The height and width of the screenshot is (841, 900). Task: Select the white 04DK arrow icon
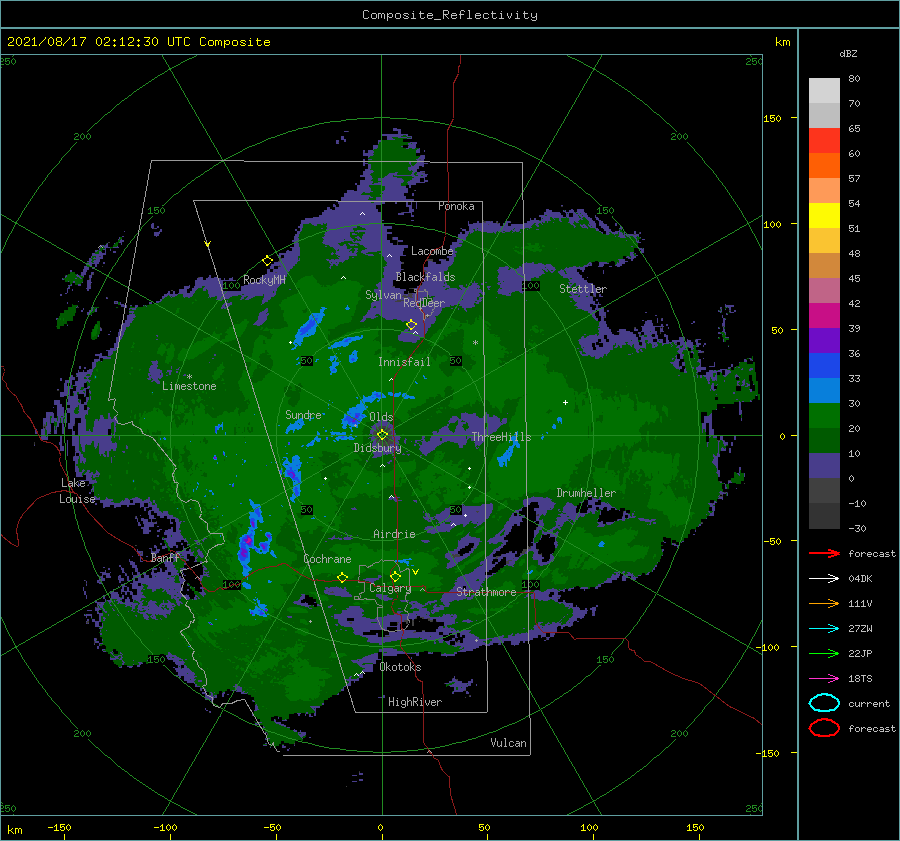point(824,578)
